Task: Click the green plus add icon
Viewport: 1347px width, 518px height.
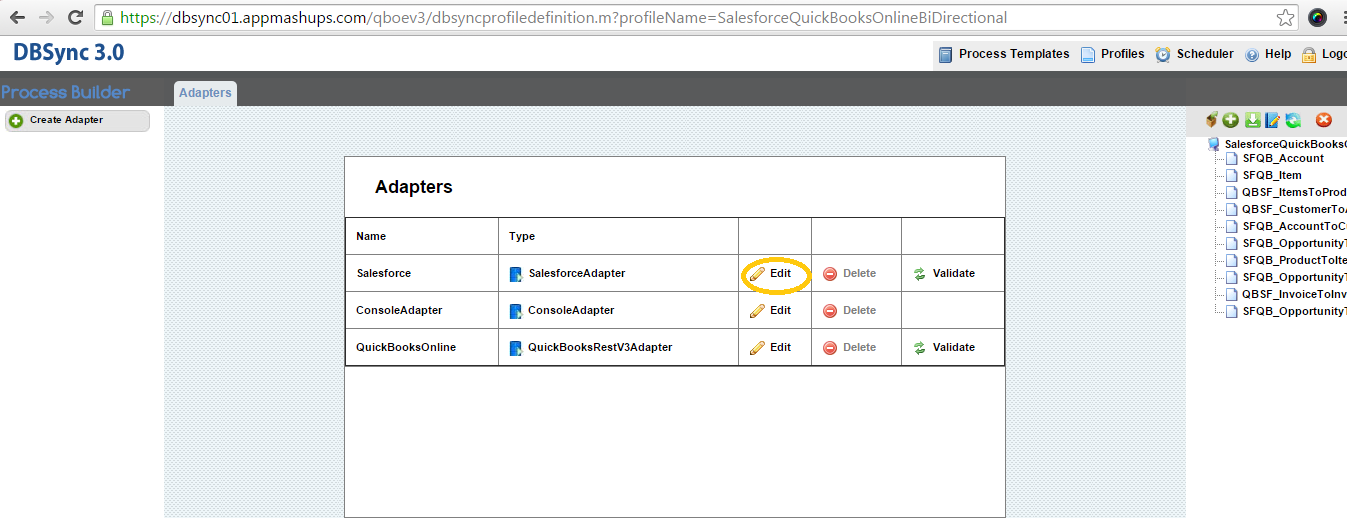Action: click(1230, 120)
